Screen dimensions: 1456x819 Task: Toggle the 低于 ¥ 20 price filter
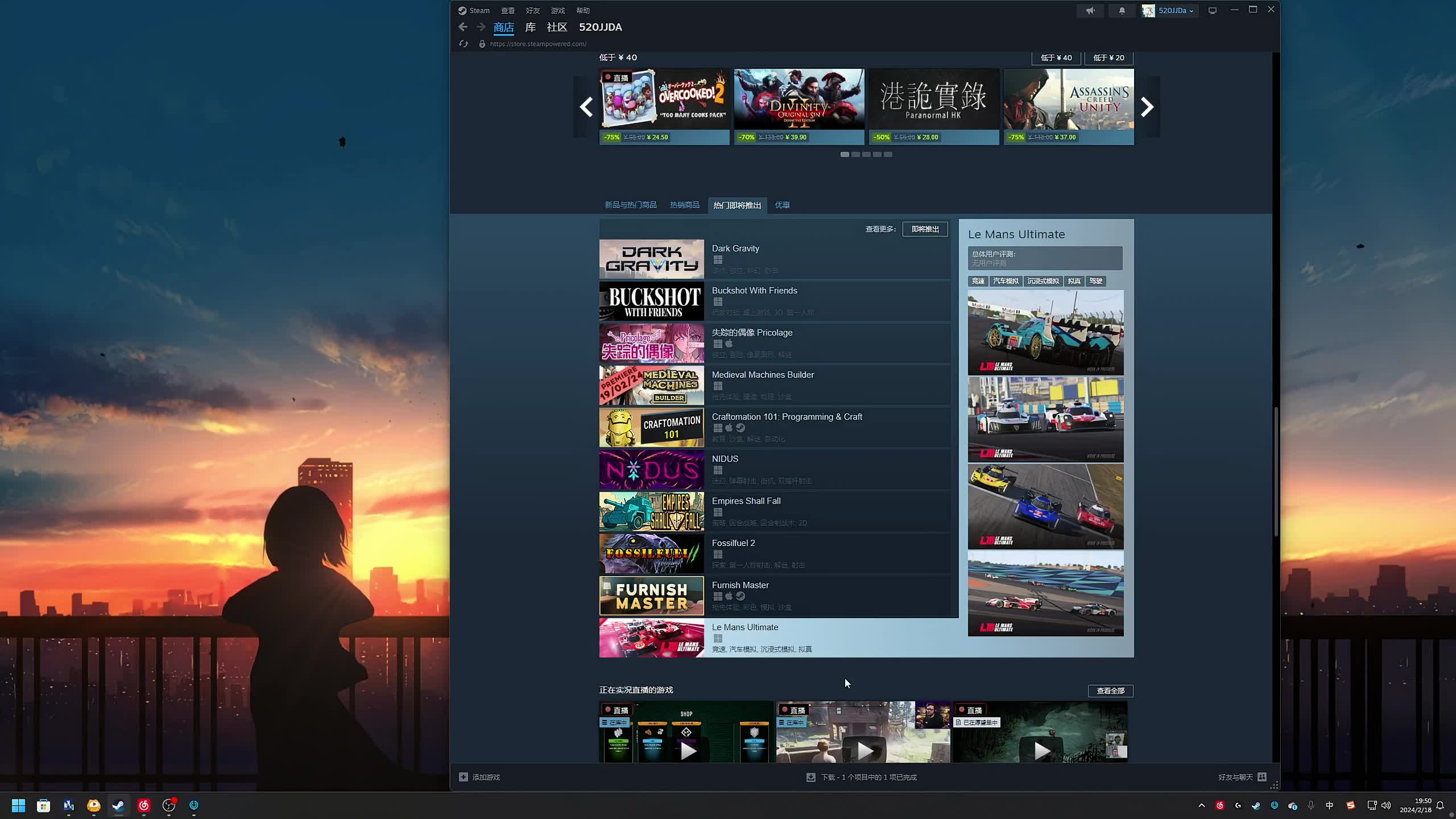1108,58
